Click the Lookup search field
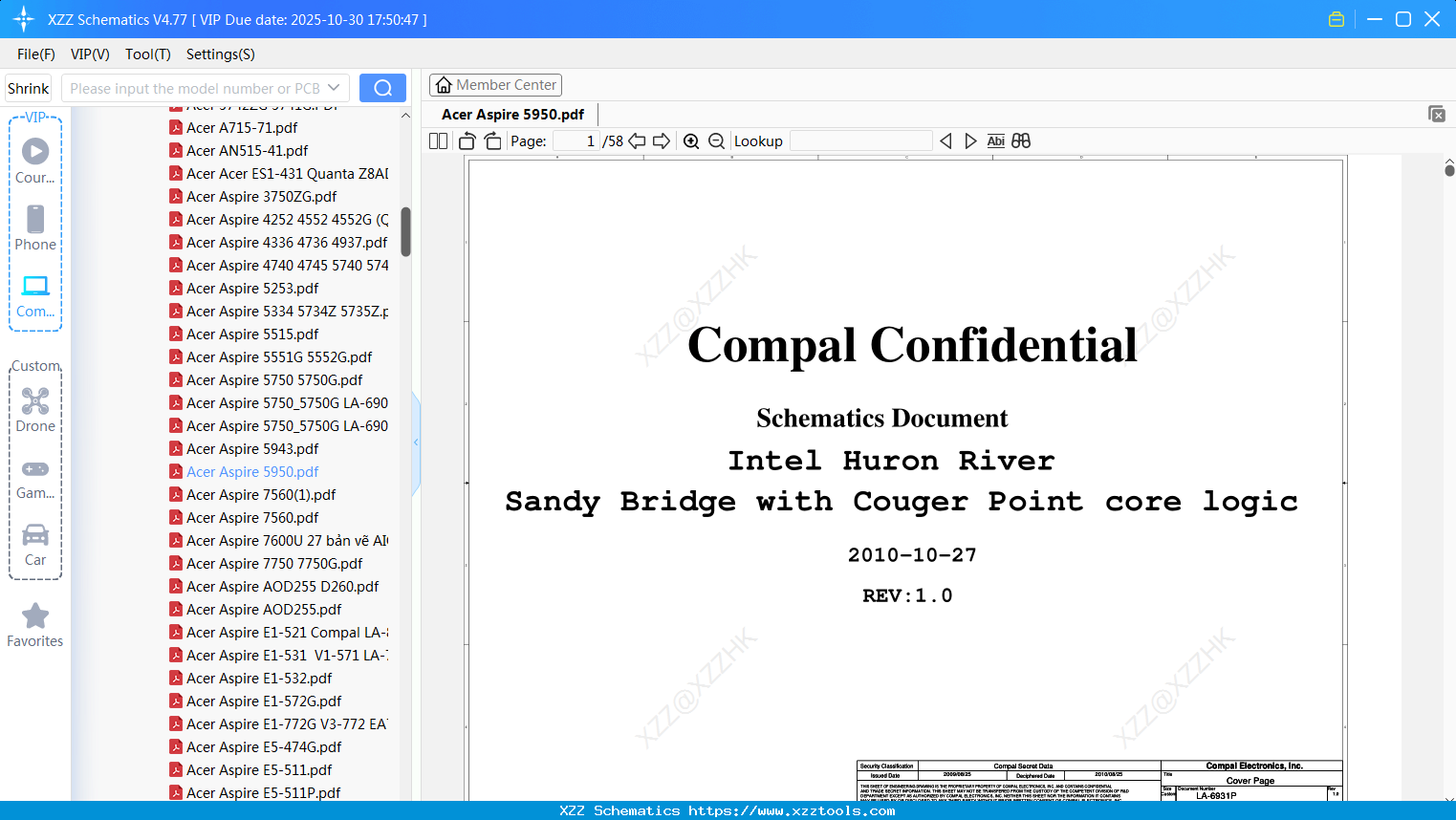This screenshot has height=820, width=1456. (860, 141)
